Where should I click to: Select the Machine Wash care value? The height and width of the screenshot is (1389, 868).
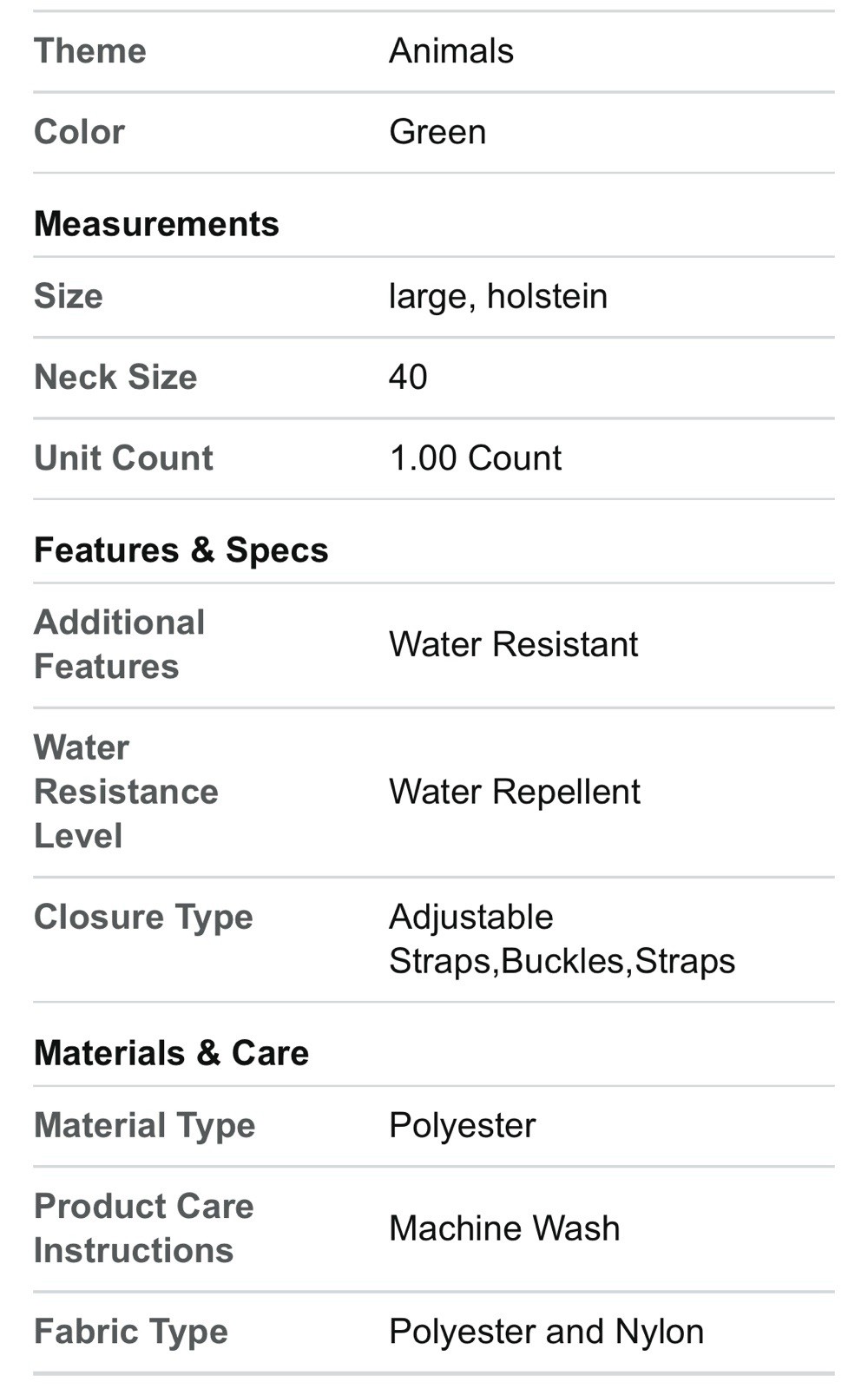coord(504,1228)
